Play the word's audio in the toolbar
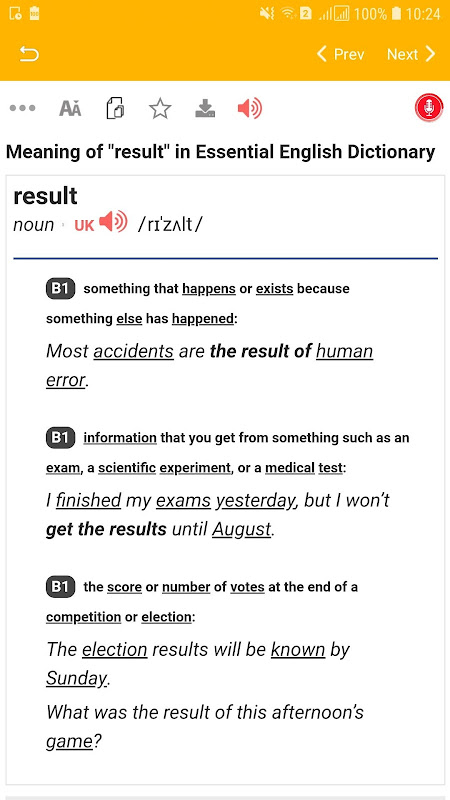This screenshot has width=450, height=800. click(x=249, y=108)
